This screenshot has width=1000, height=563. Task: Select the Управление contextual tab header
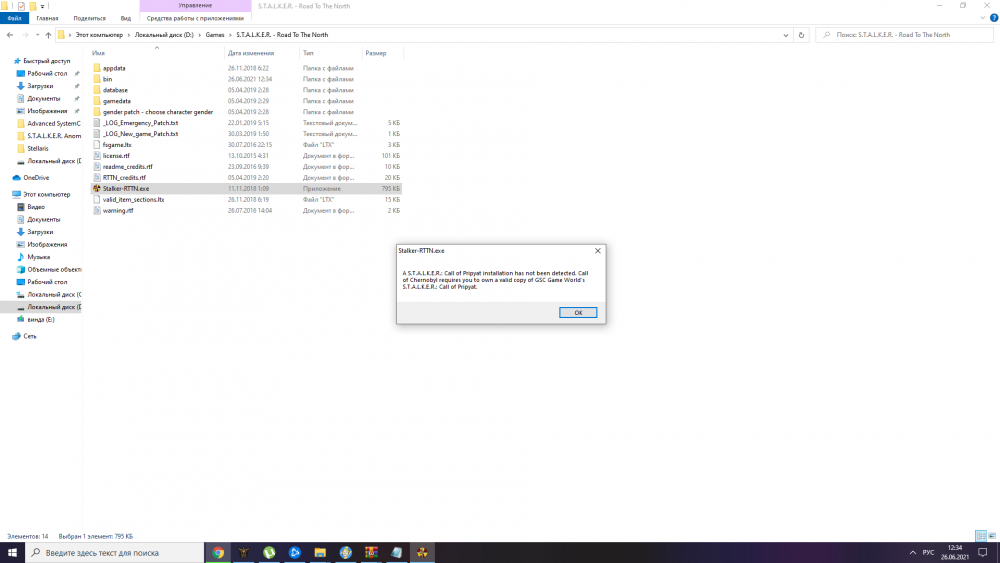point(195,6)
